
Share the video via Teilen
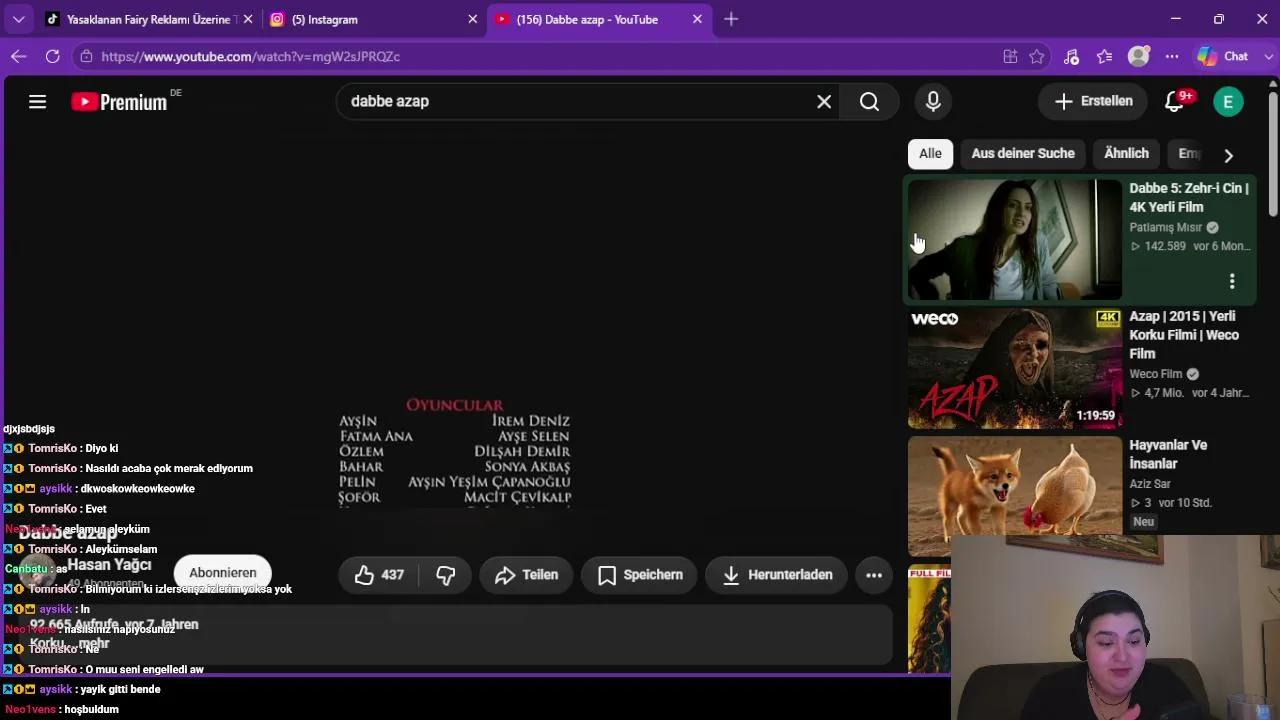coord(526,575)
